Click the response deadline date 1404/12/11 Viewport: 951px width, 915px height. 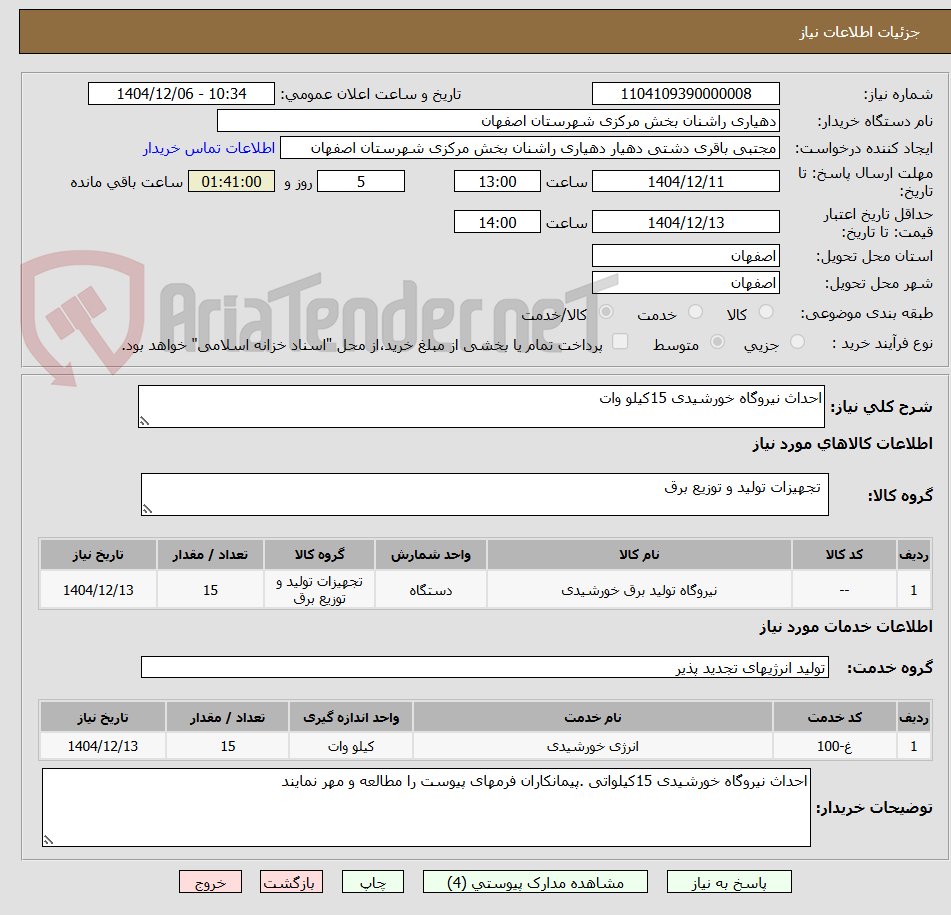(685, 181)
